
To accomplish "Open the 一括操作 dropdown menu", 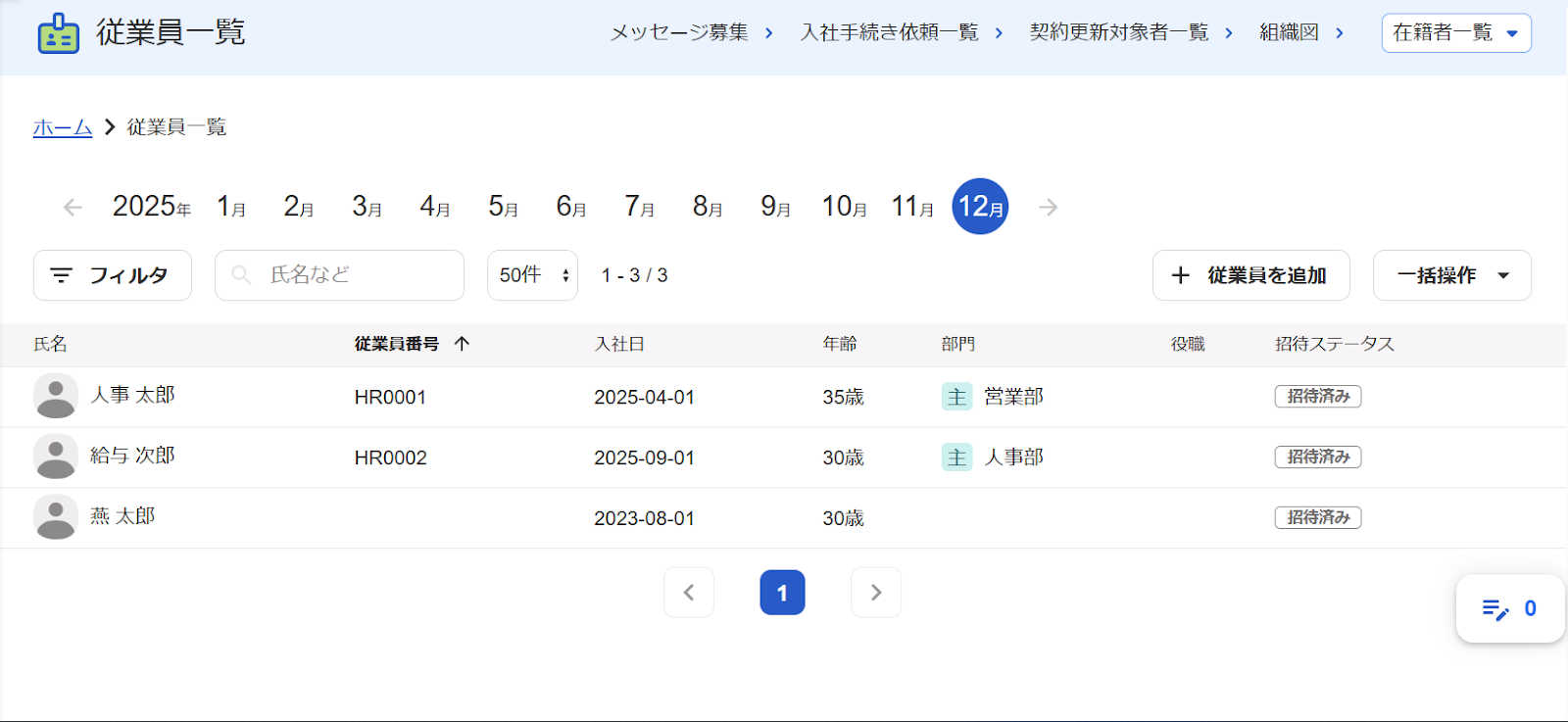I will [x=1452, y=275].
